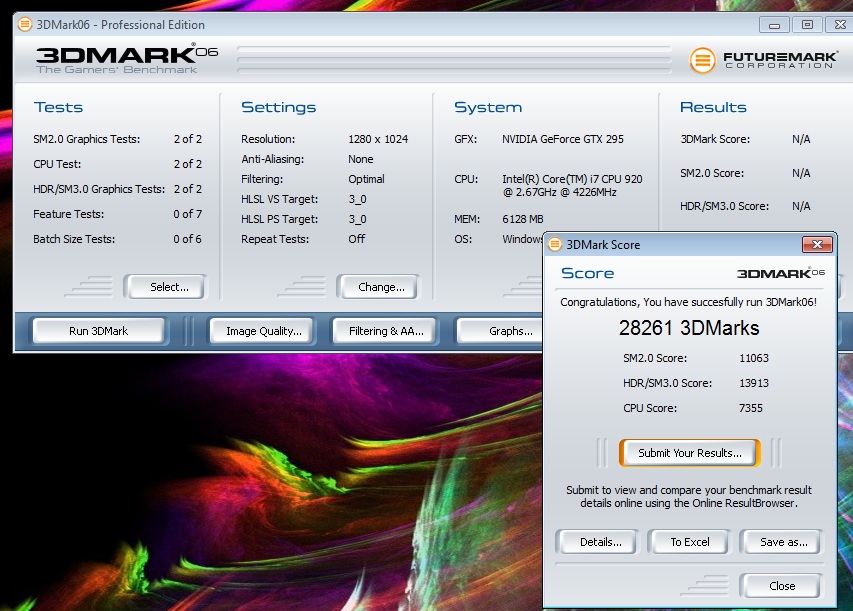Image resolution: width=853 pixels, height=611 pixels.
Task: Click the "Results" section heading
Action: tap(713, 107)
